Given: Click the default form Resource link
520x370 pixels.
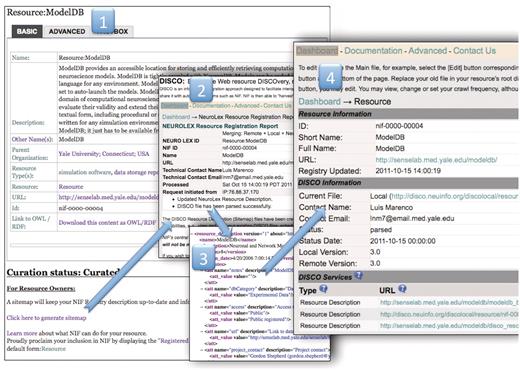Looking at the screenshot, I should pos(53,349).
